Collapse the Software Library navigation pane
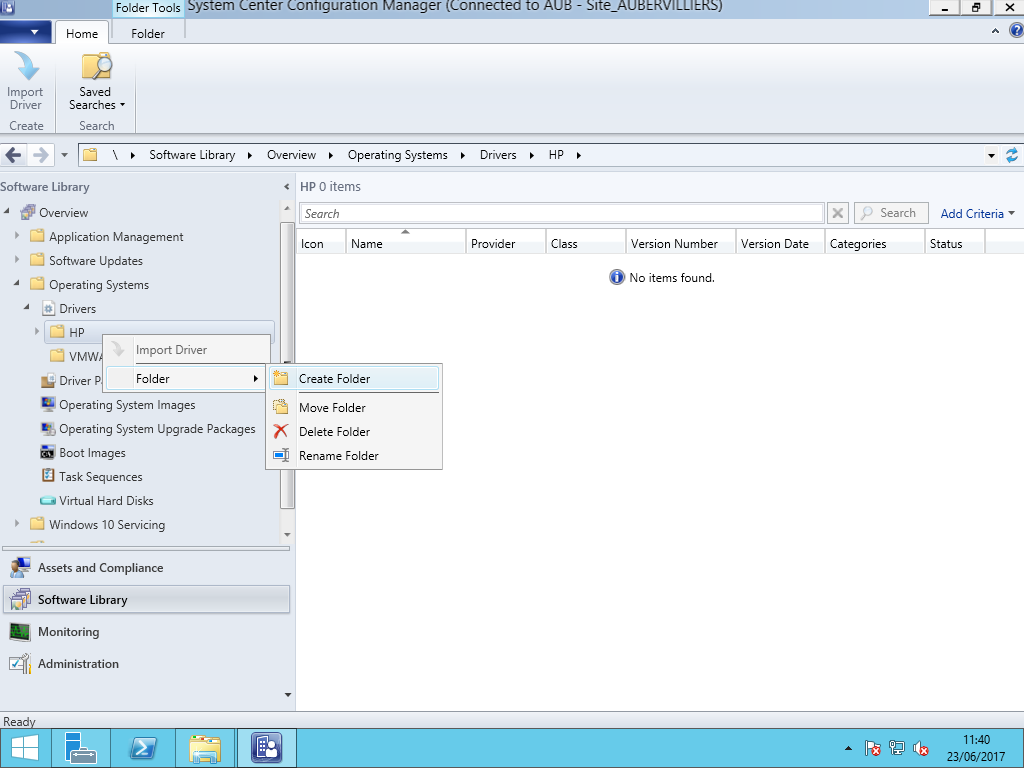Image resolution: width=1024 pixels, height=768 pixels. pyautogui.click(x=287, y=187)
